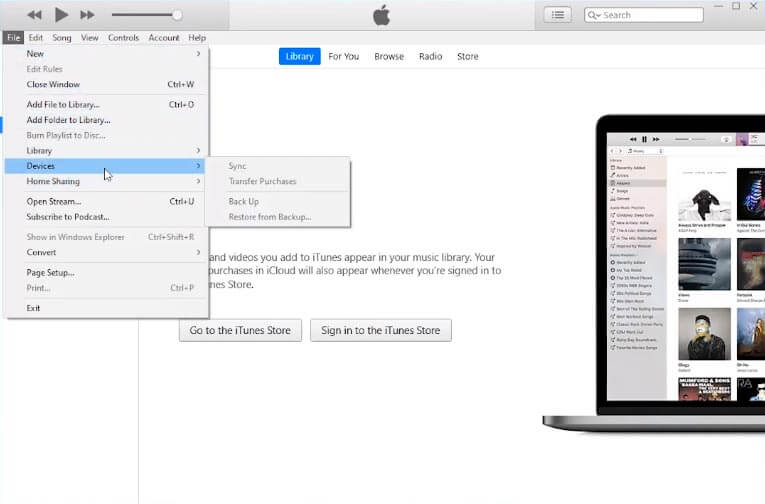Screen dimensions: 765x504
Task: Switch to the Browse tab
Action: click(x=389, y=57)
